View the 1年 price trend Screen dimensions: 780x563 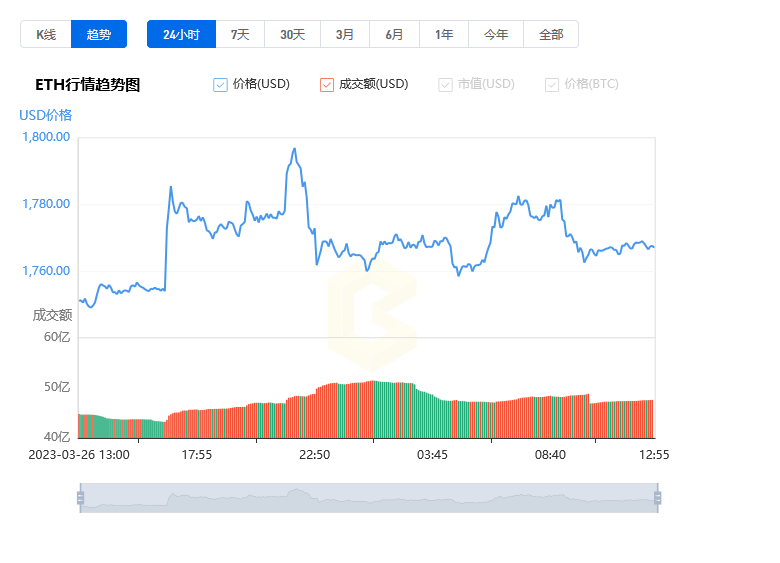point(444,34)
